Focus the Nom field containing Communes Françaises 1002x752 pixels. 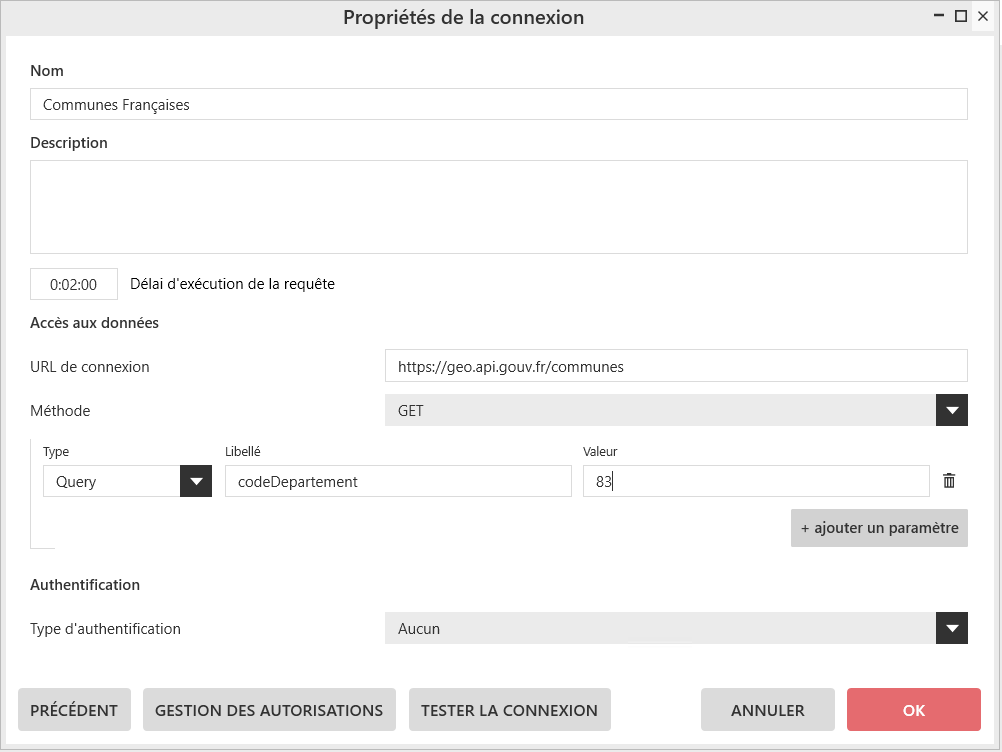[x=498, y=104]
